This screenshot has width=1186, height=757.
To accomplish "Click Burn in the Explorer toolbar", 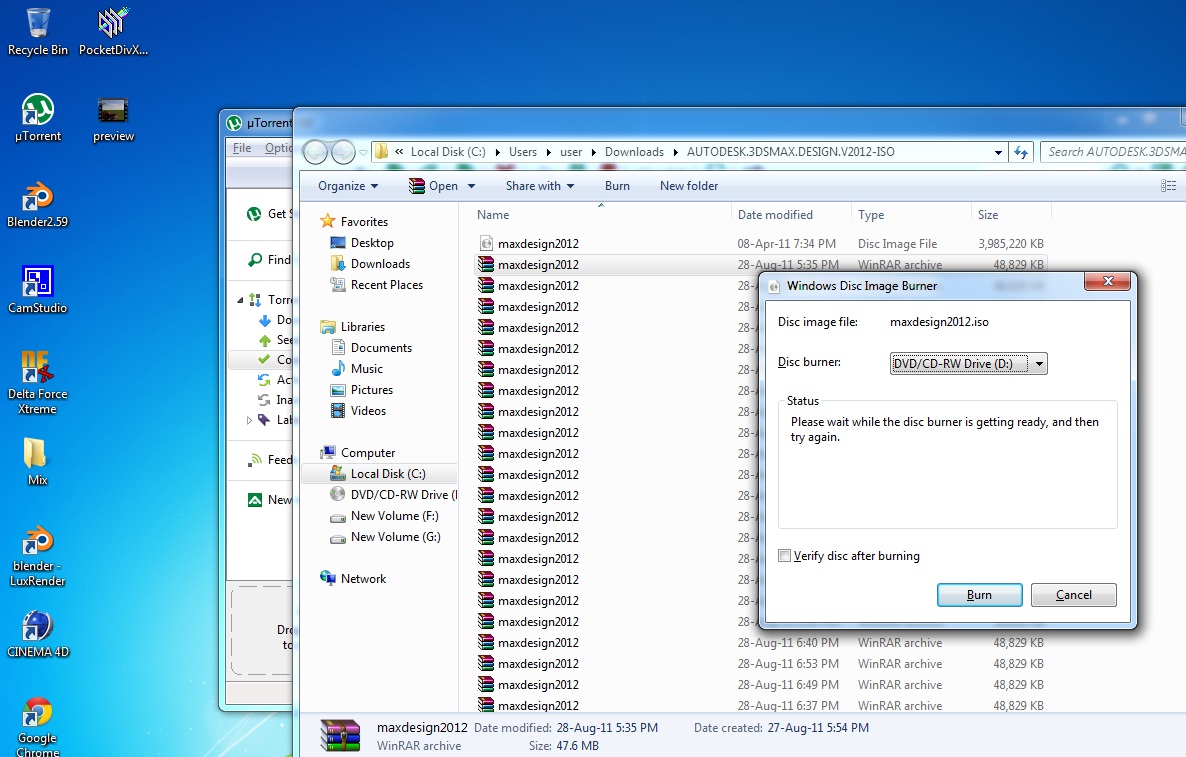I will tap(617, 186).
